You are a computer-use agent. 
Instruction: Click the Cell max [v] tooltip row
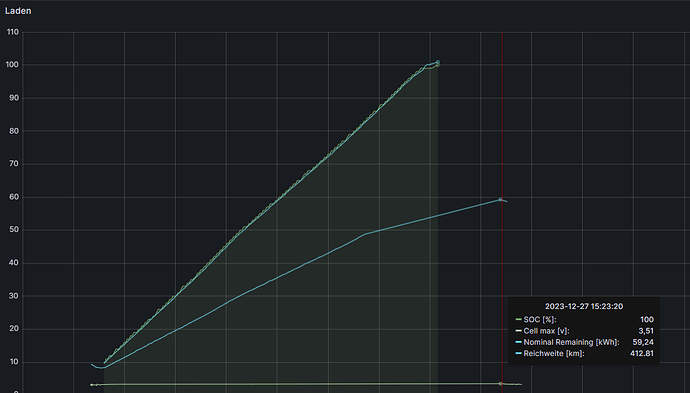584,331
